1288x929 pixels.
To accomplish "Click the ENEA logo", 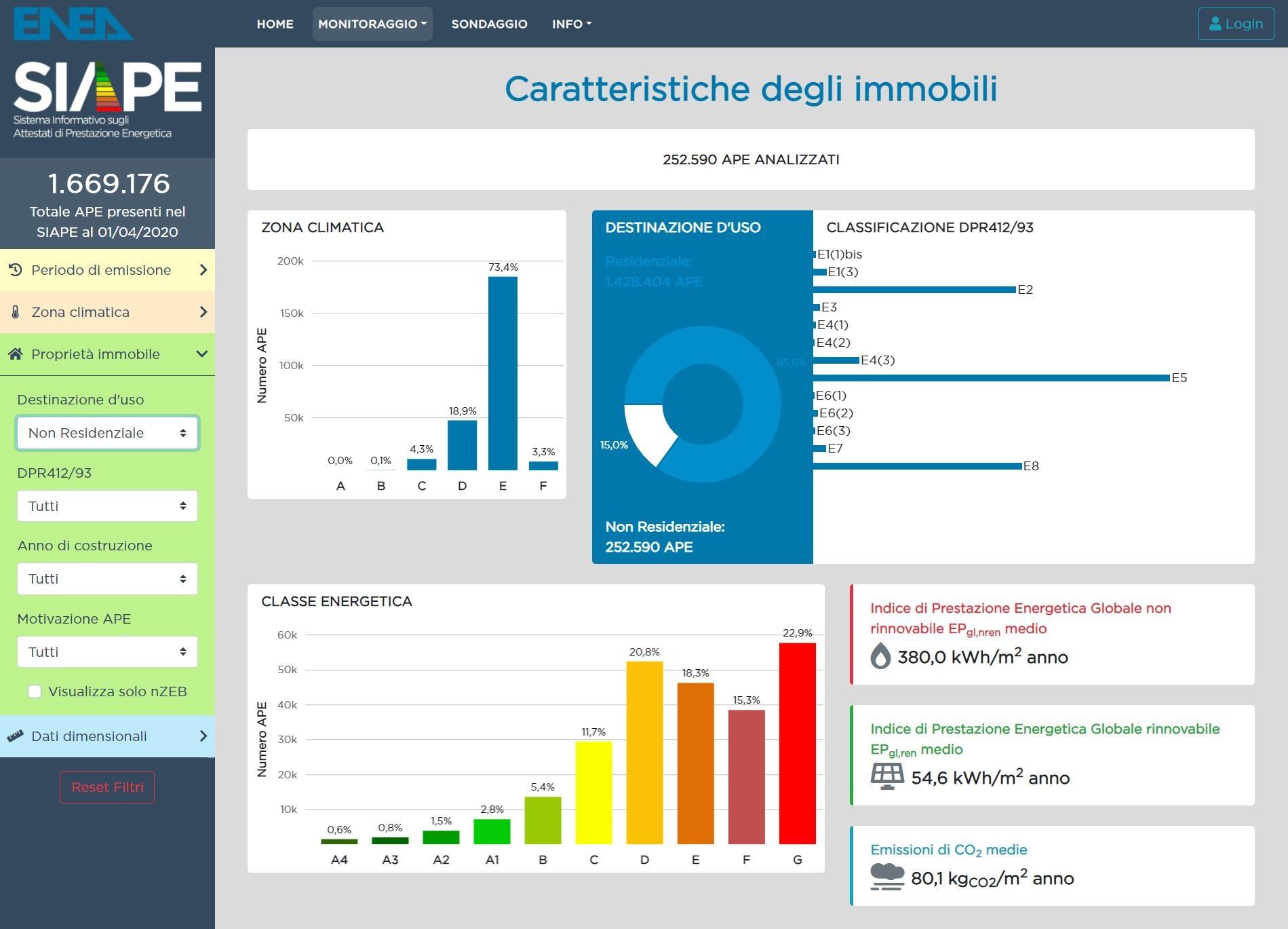I will (73, 24).
